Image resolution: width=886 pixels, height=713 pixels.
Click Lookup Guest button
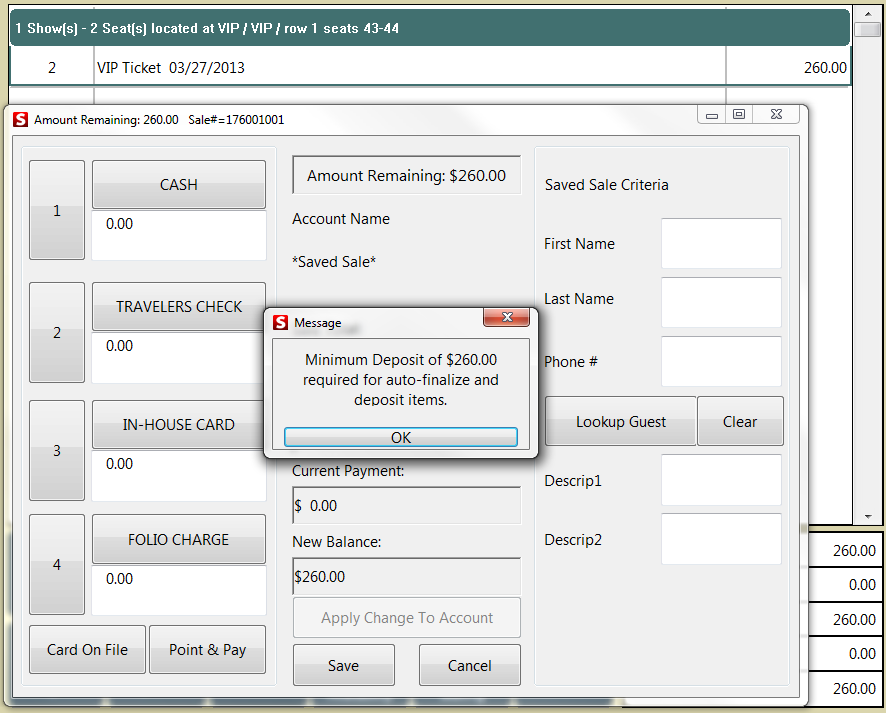point(620,422)
